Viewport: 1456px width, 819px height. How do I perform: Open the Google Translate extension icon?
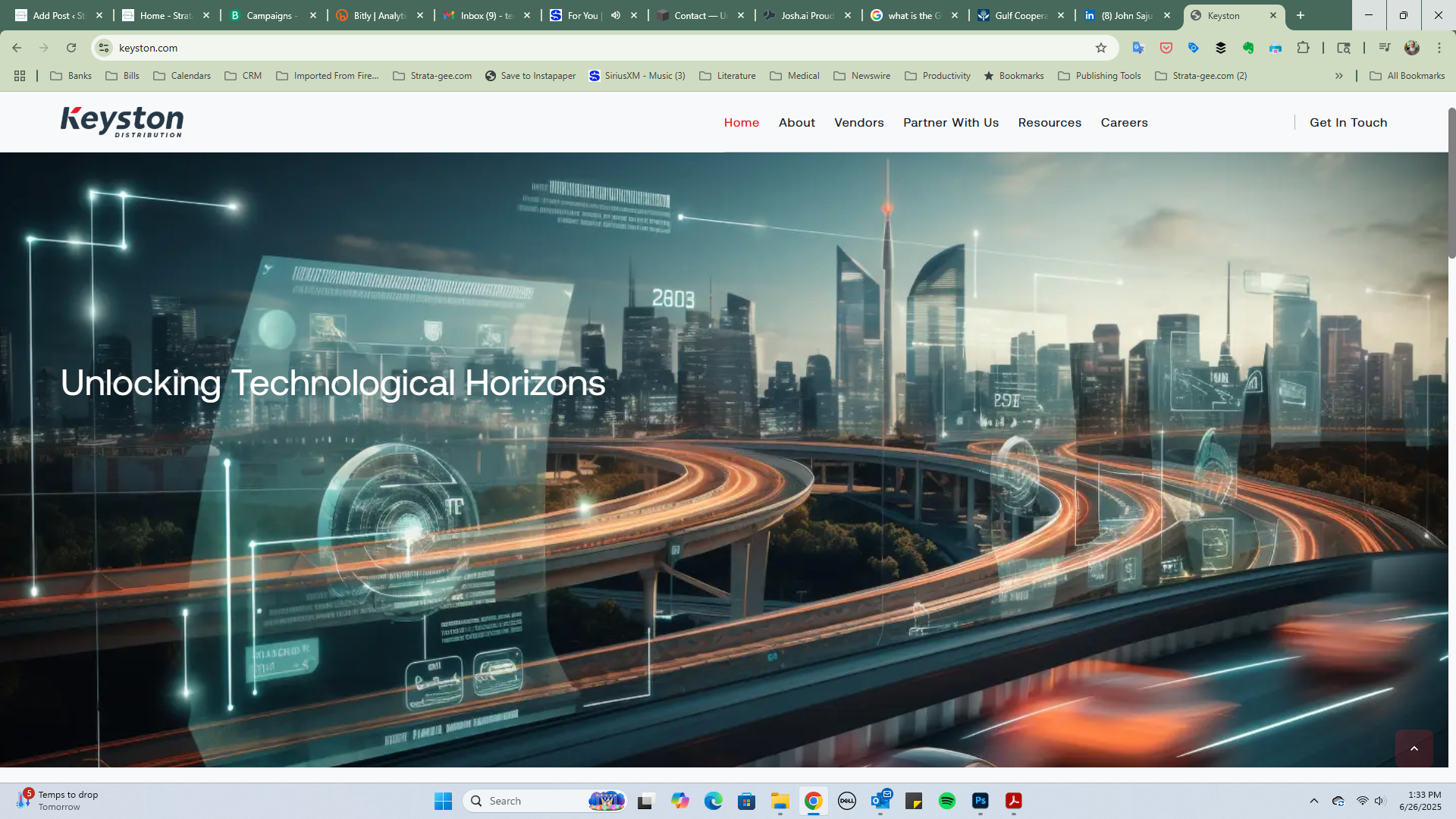click(1138, 48)
